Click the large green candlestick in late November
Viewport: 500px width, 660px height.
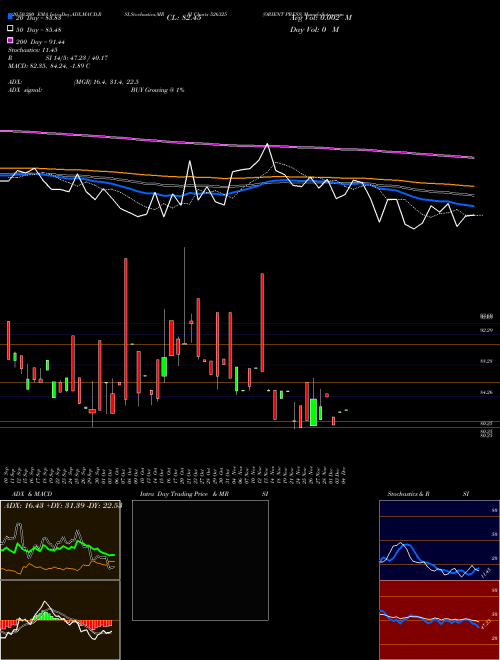[313, 412]
